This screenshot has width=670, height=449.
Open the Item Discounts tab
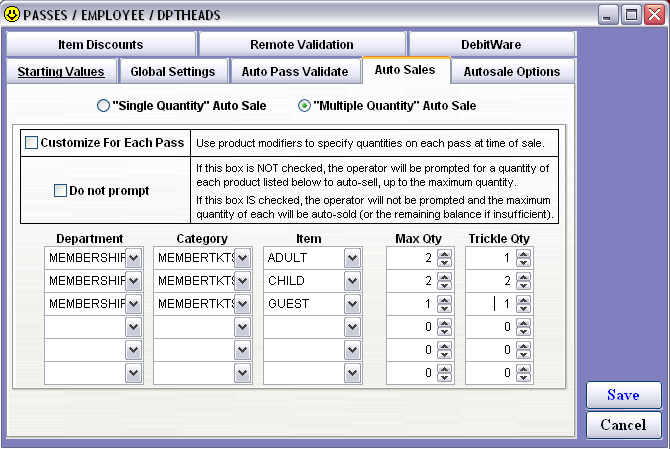[101, 44]
